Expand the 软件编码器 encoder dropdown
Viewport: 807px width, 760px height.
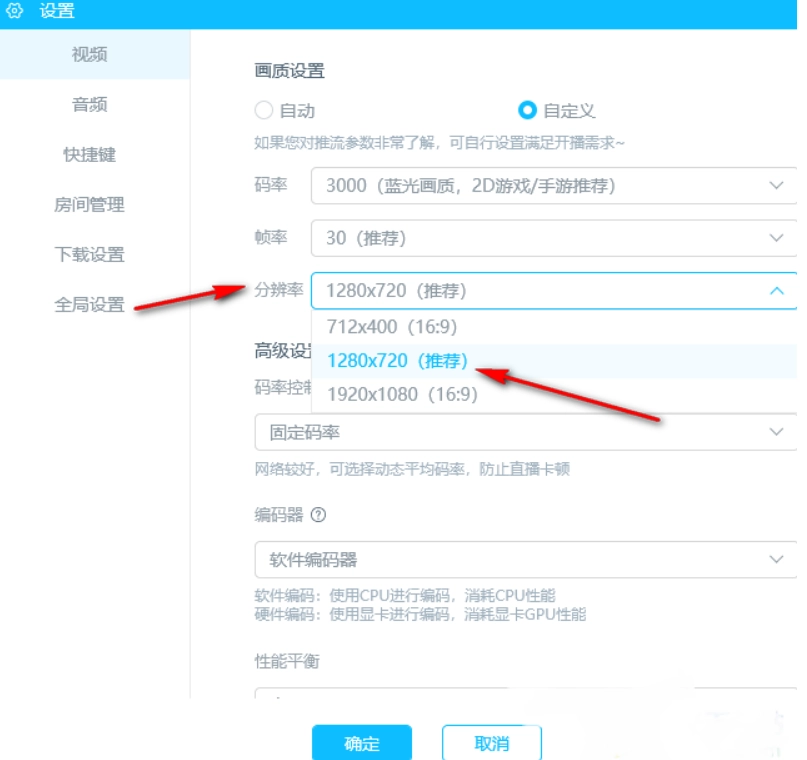coord(525,559)
